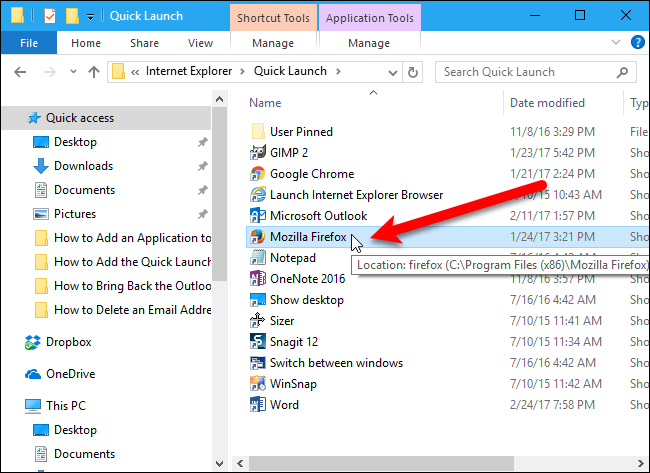Screen dimensions: 650x473
Task: Click the Internet Explorer browser shortcut icon
Action: tap(257, 195)
